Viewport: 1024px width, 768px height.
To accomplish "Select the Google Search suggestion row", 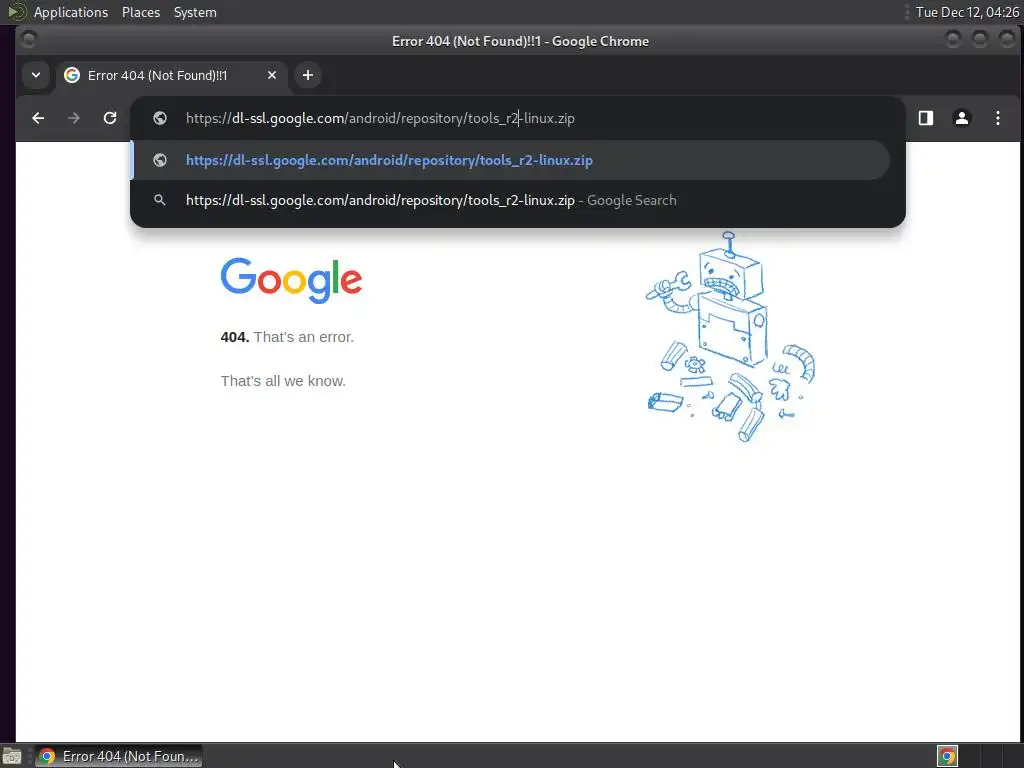I will (510, 200).
